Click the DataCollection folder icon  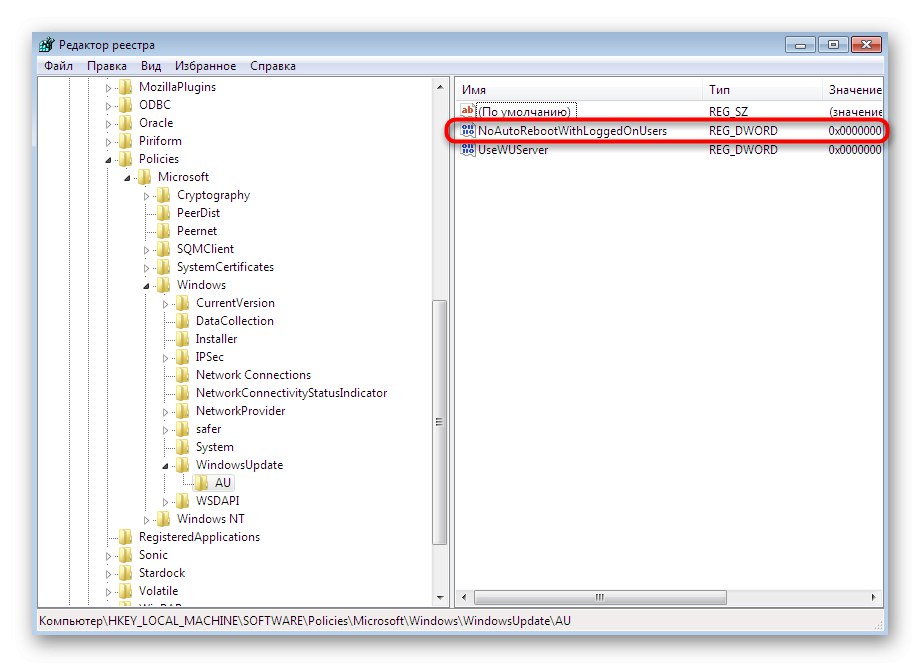coord(182,321)
